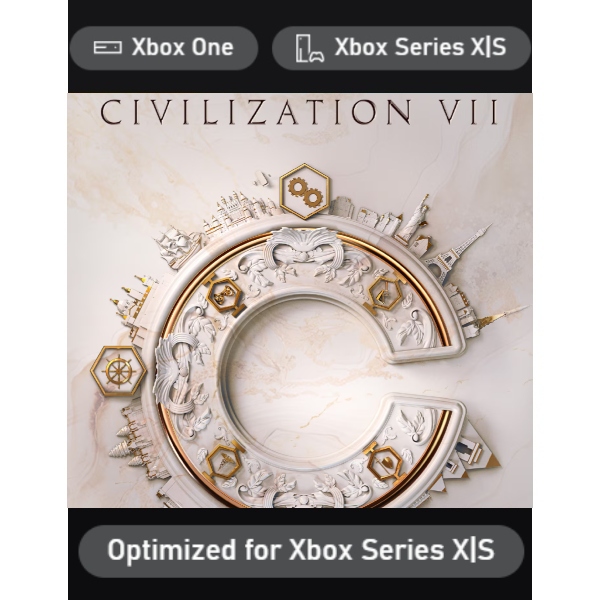The width and height of the screenshot is (600, 600).
Task: Click the top-right hexagon emblem inside the C
Action: [x=385, y=293]
